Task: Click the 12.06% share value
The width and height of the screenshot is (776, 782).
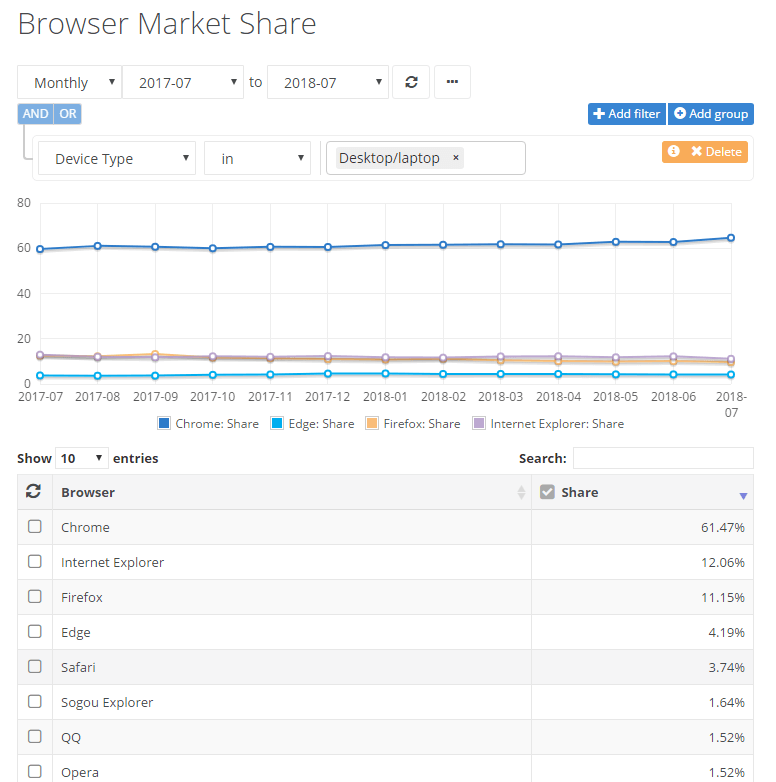Action: click(723, 562)
